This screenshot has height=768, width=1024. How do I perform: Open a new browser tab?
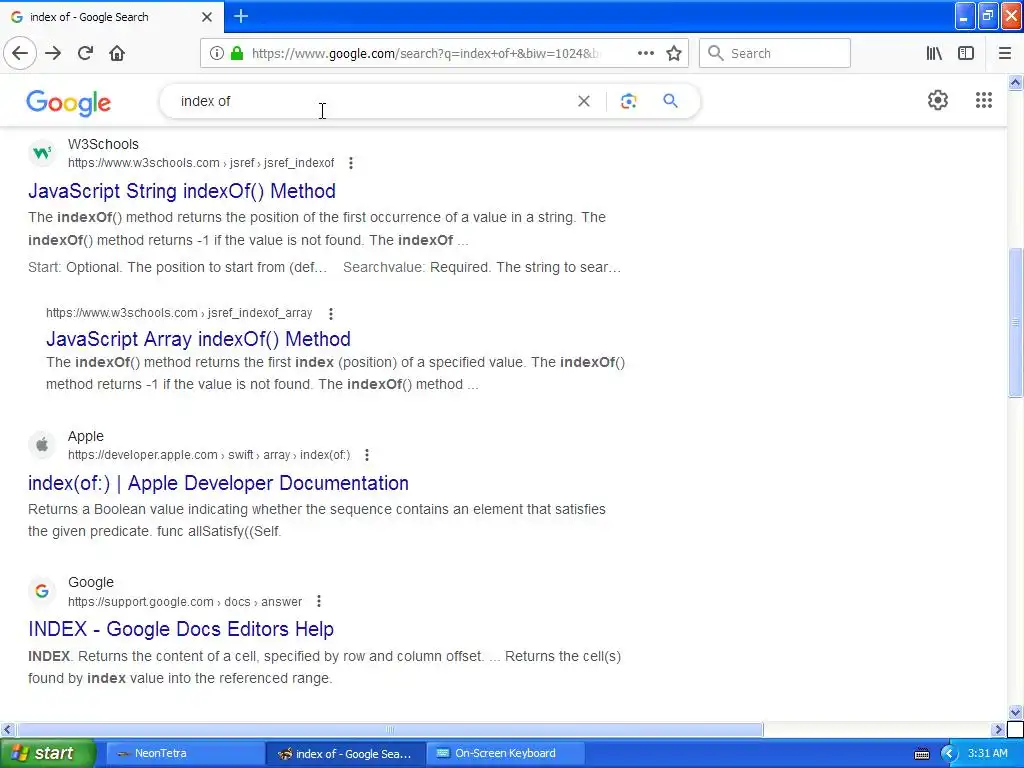[241, 16]
